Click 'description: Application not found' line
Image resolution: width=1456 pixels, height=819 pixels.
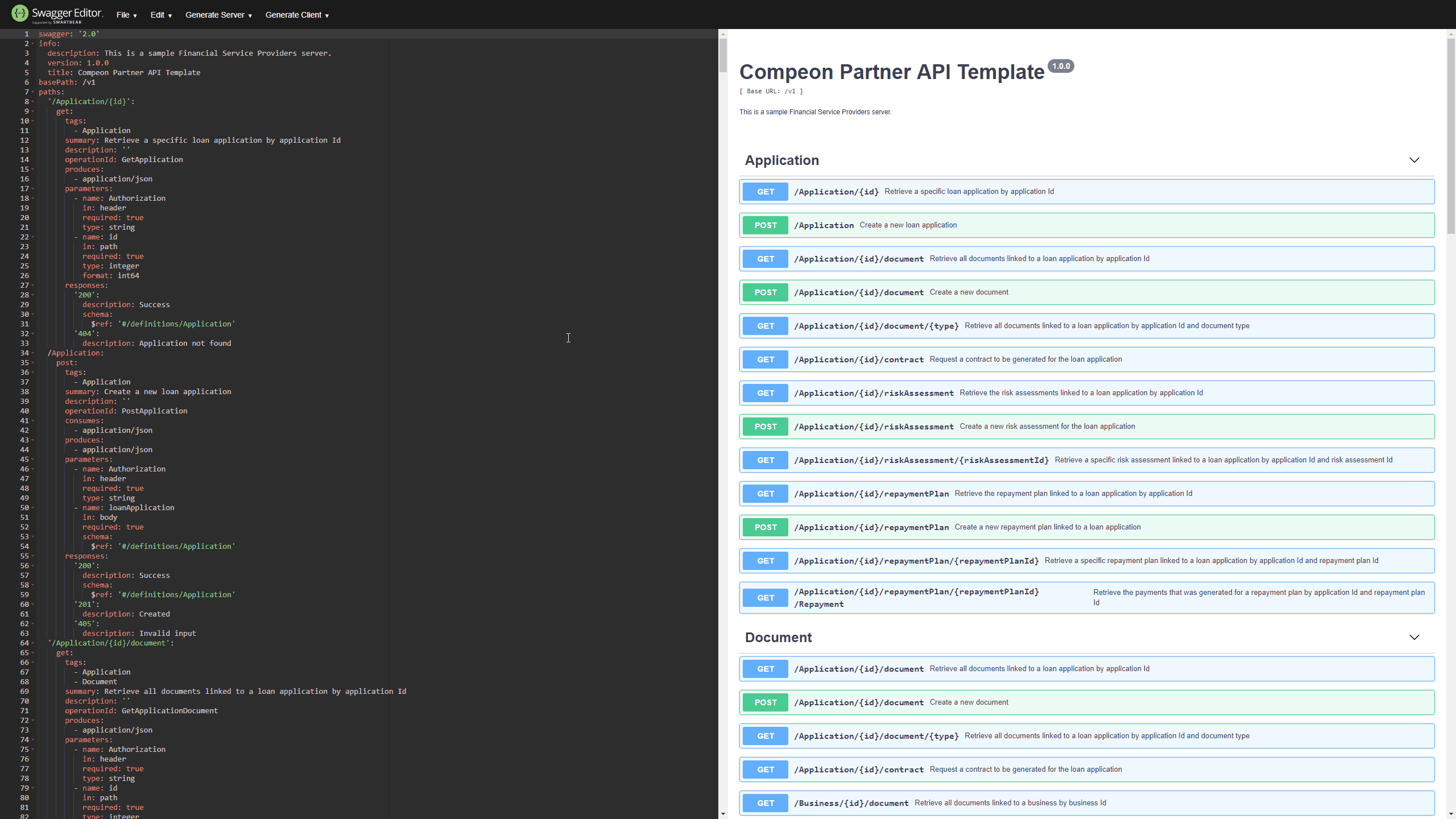(x=157, y=344)
